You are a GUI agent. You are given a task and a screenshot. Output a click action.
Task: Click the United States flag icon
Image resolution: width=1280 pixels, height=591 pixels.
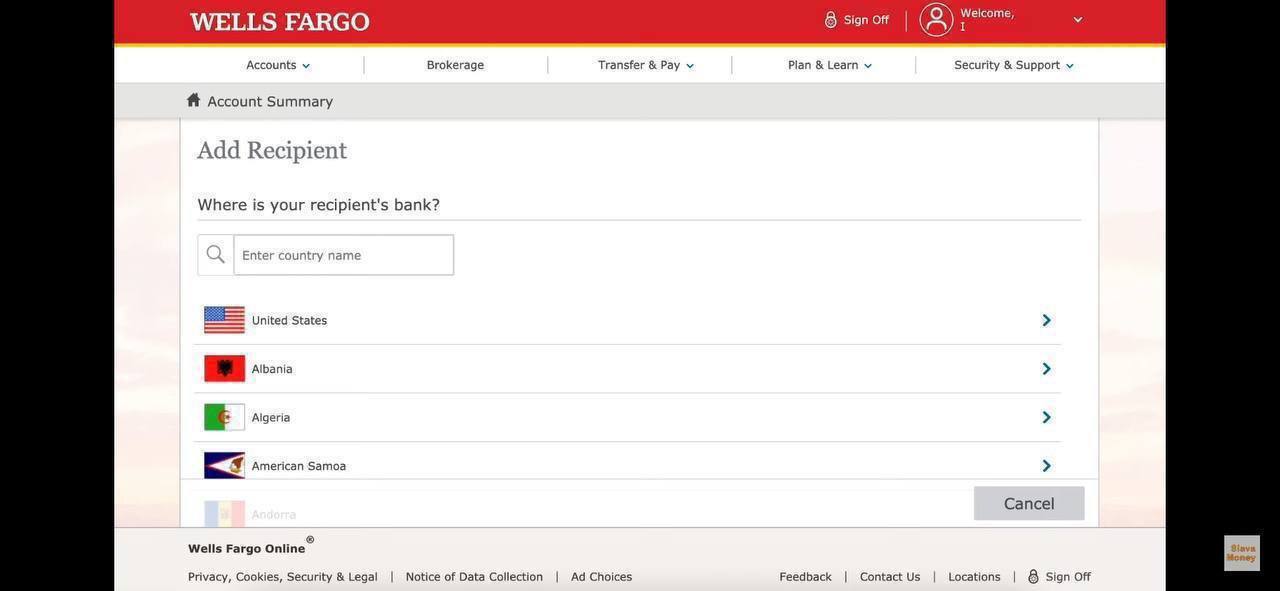pyautogui.click(x=224, y=320)
